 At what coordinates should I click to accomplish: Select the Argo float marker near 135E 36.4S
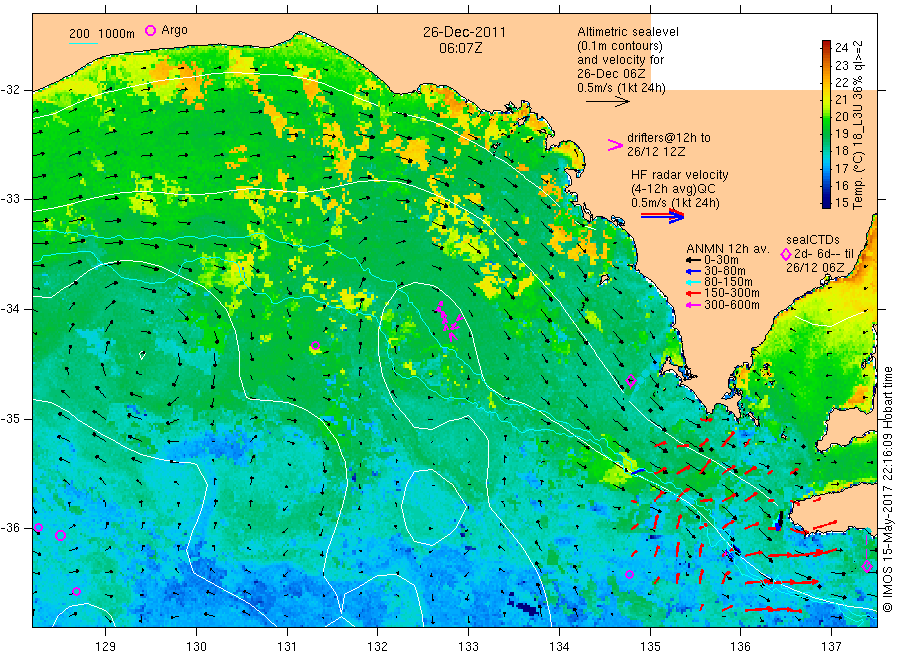629,574
